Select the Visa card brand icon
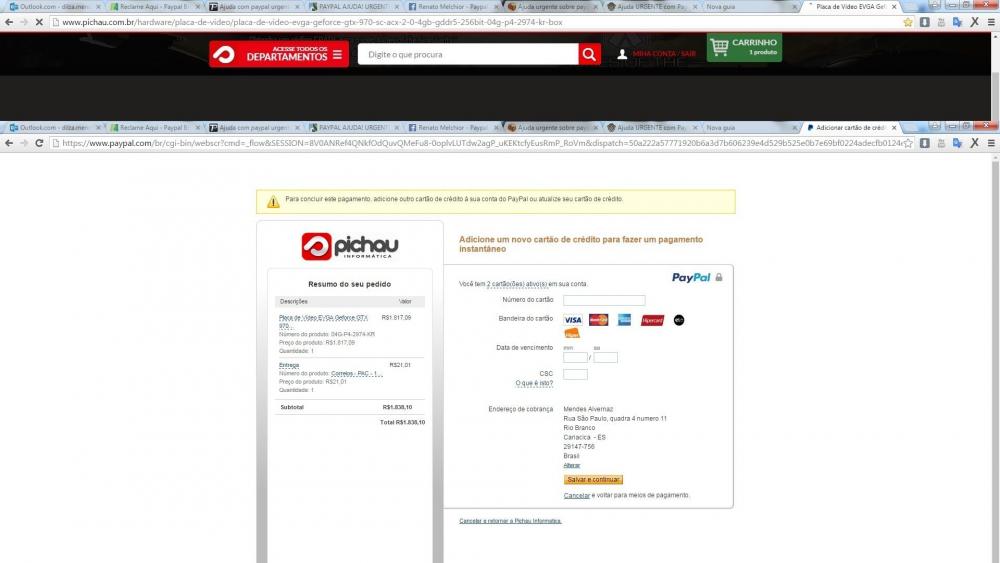 point(573,319)
